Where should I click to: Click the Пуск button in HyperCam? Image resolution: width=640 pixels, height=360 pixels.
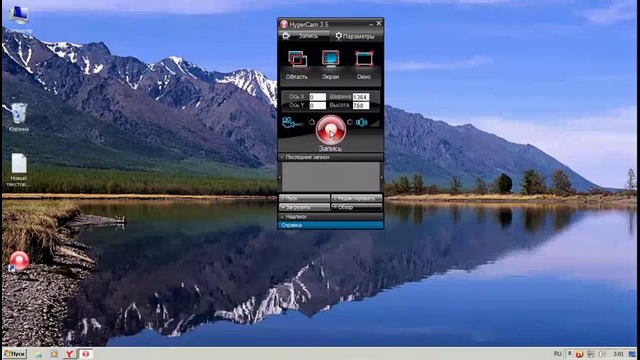(304, 198)
